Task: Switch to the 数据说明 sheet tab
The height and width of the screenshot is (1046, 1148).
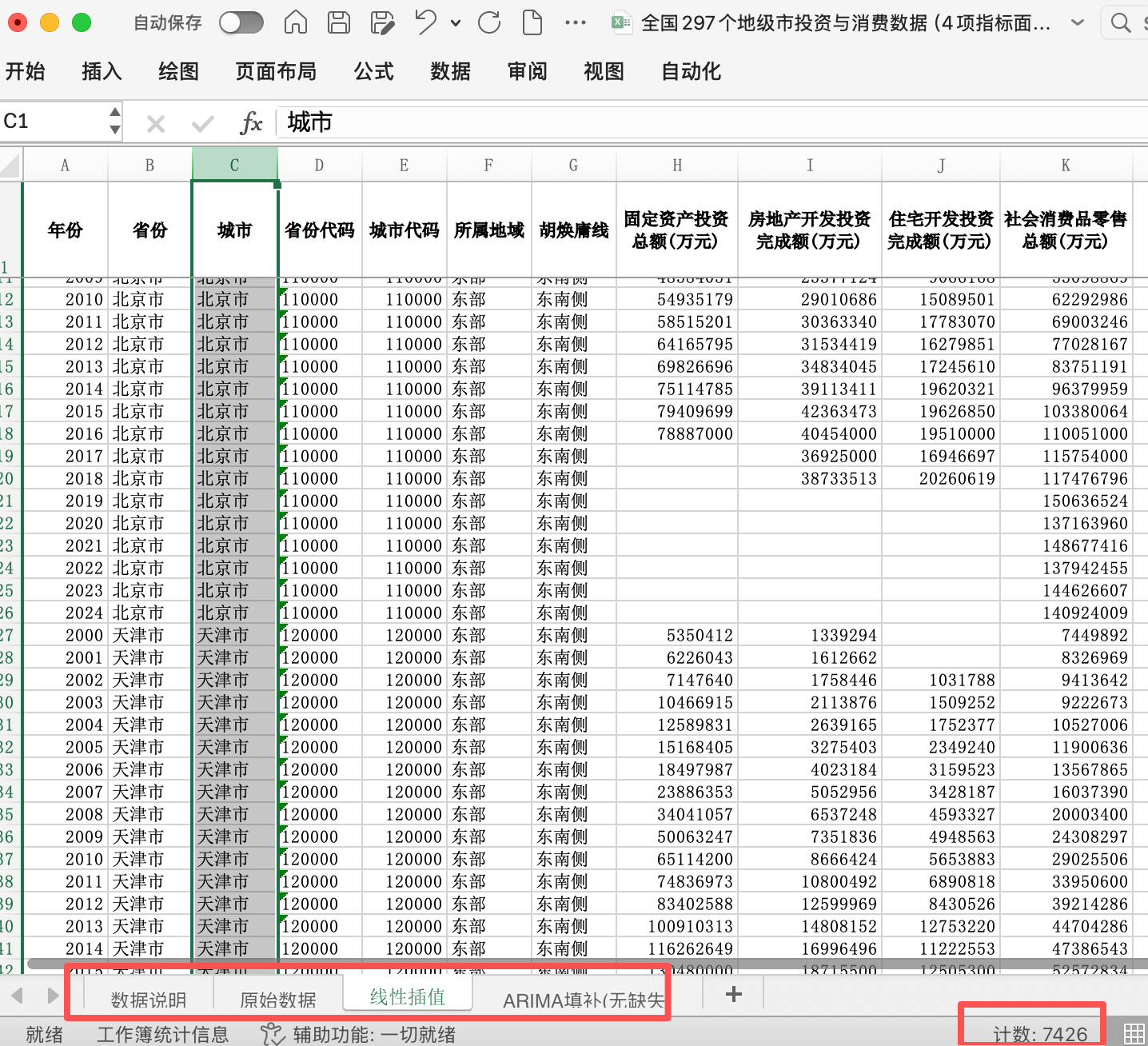Action: point(149,1000)
